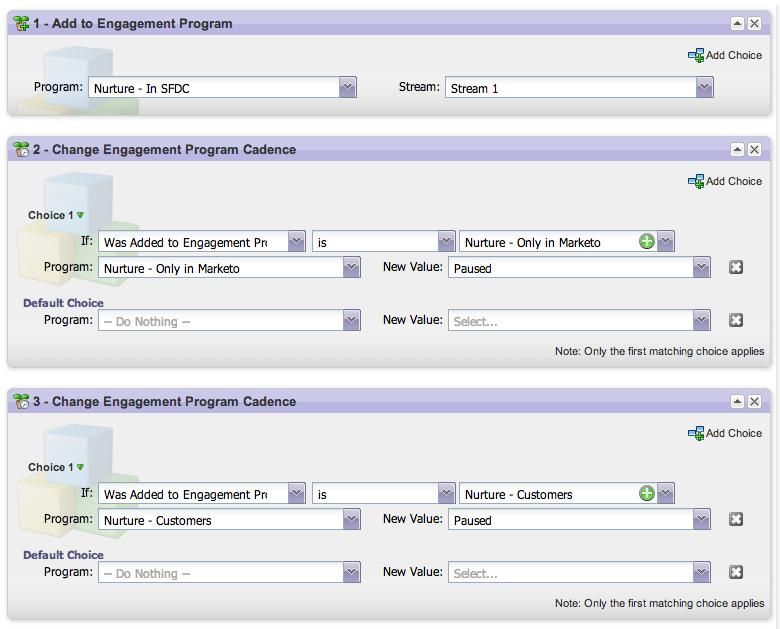Click step 1 title Add to Engagement Program
Image resolution: width=780 pixels, height=629 pixels.
(133, 23)
